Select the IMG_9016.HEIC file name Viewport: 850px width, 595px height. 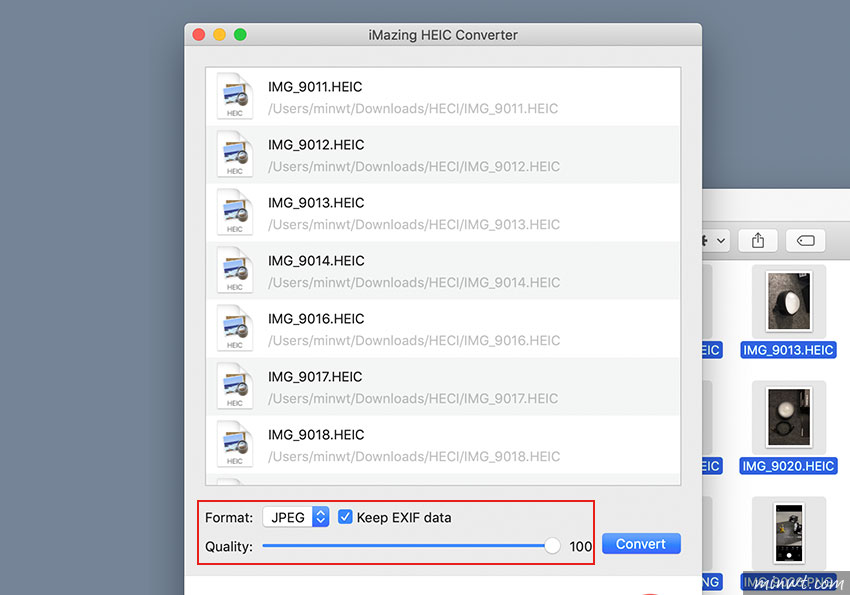click(x=316, y=319)
